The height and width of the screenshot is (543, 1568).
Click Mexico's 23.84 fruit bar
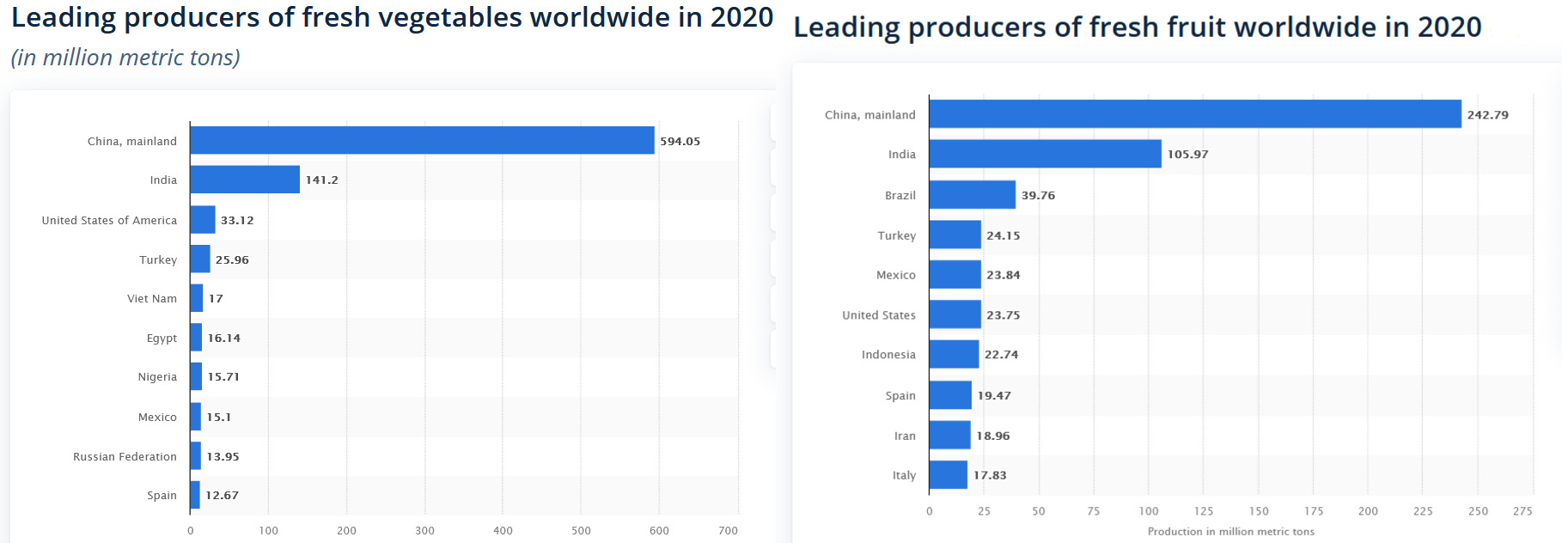tap(955, 275)
